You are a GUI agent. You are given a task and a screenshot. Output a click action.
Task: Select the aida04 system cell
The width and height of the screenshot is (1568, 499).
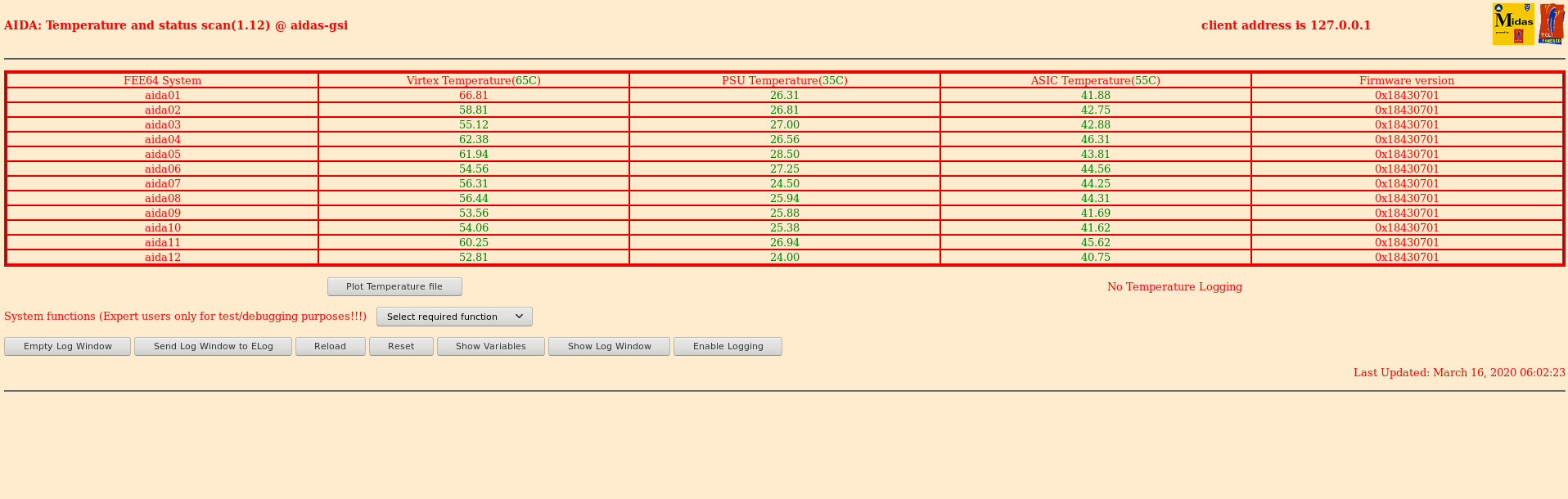(x=163, y=140)
